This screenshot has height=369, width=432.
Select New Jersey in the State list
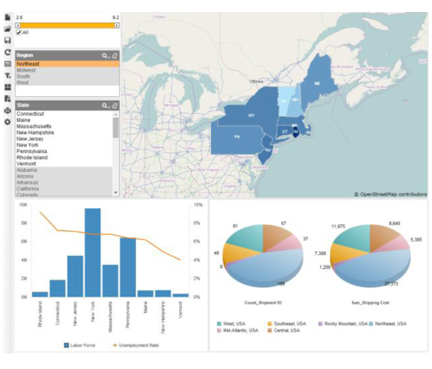pyautogui.click(x=64, y=139)
